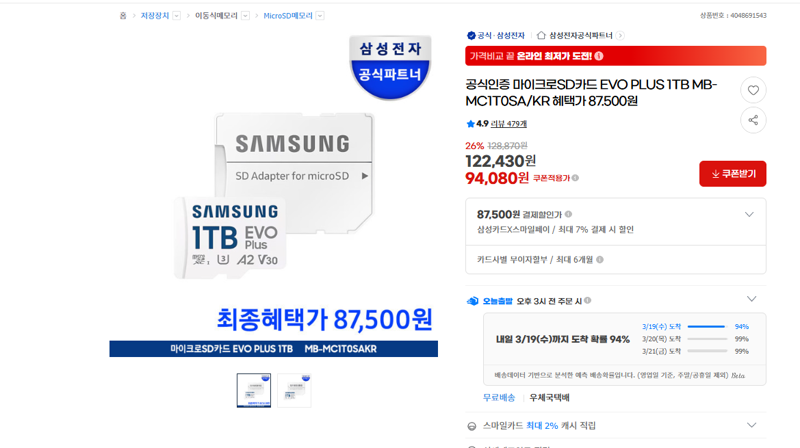Select the second product thumbnail
Screen dimensions: 800x448
point(294,391)
